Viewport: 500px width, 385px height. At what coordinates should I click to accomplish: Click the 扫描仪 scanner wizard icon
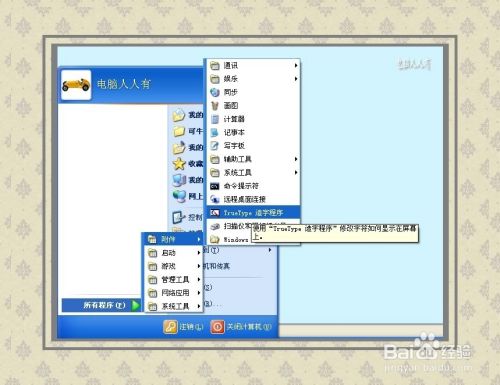(215, 227)
